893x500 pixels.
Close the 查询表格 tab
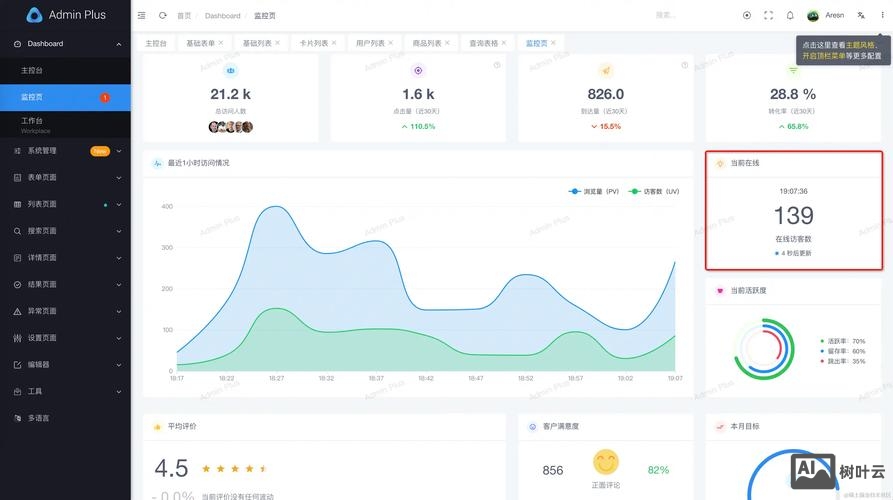pyautogui.click(x=504, y=43)
